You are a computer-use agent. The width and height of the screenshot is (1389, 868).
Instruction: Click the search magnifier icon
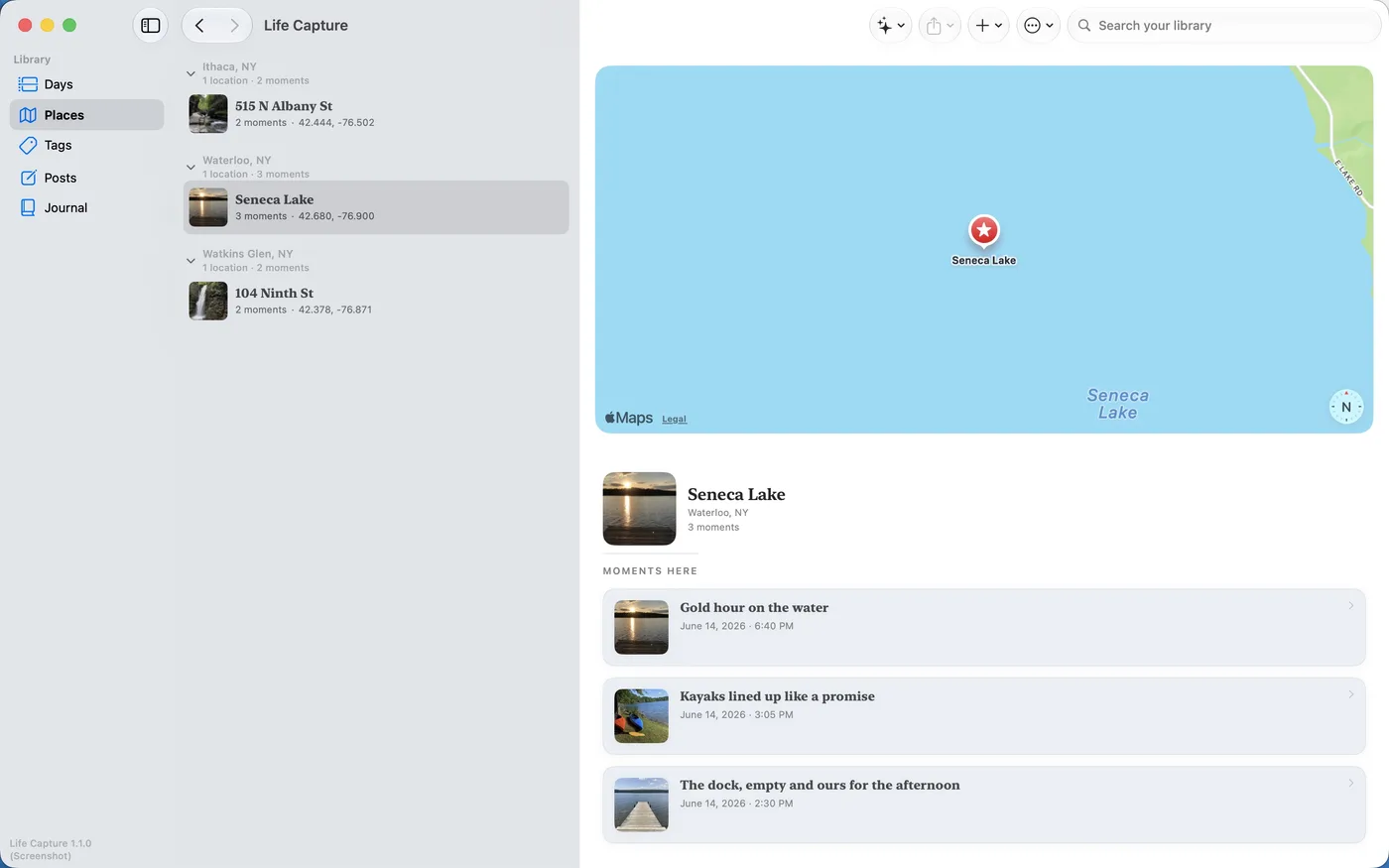[1084, 26]
